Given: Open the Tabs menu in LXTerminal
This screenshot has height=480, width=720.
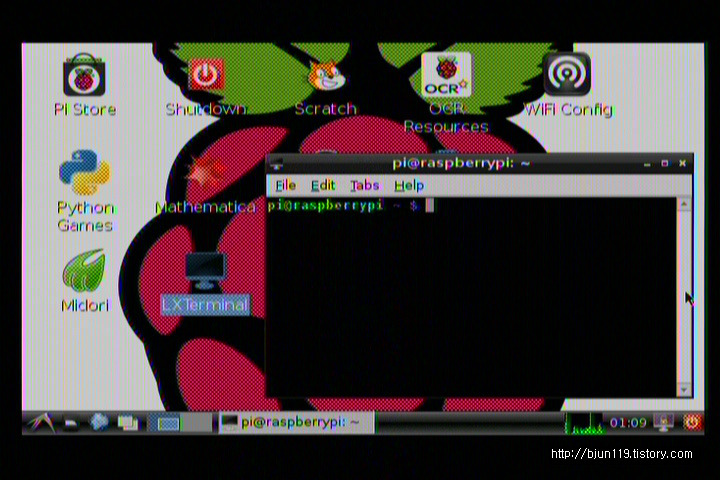Looking at the screenshot, I should 365,186.
